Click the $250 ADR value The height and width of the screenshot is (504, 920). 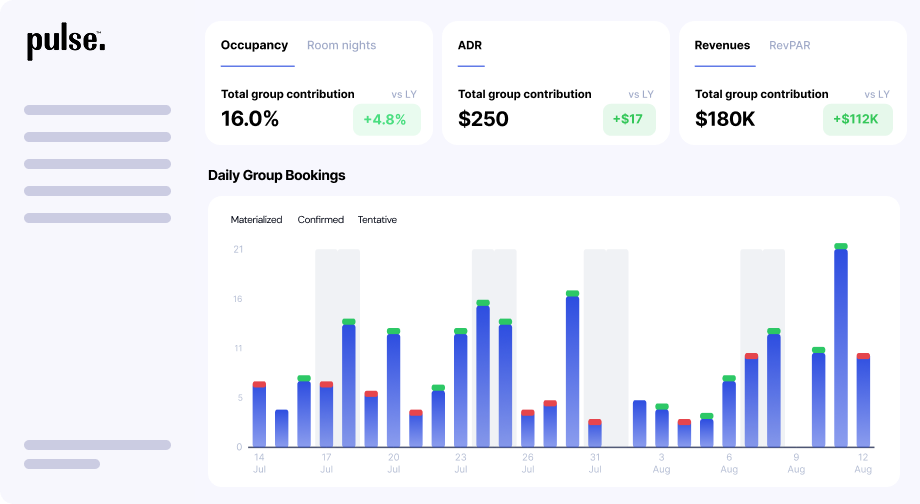point(483,119)
